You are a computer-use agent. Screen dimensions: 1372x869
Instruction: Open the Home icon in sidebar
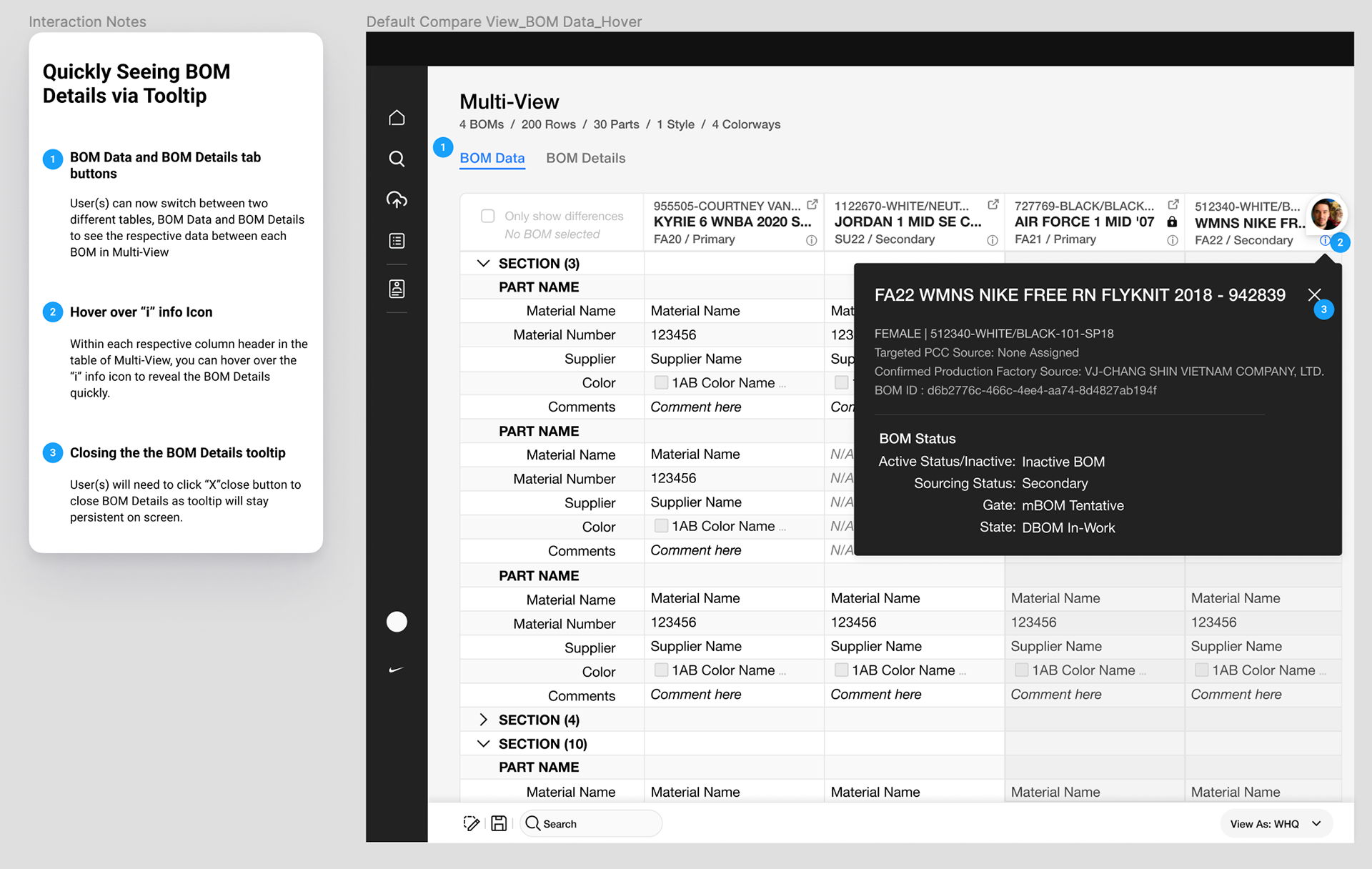click(397, 118)
